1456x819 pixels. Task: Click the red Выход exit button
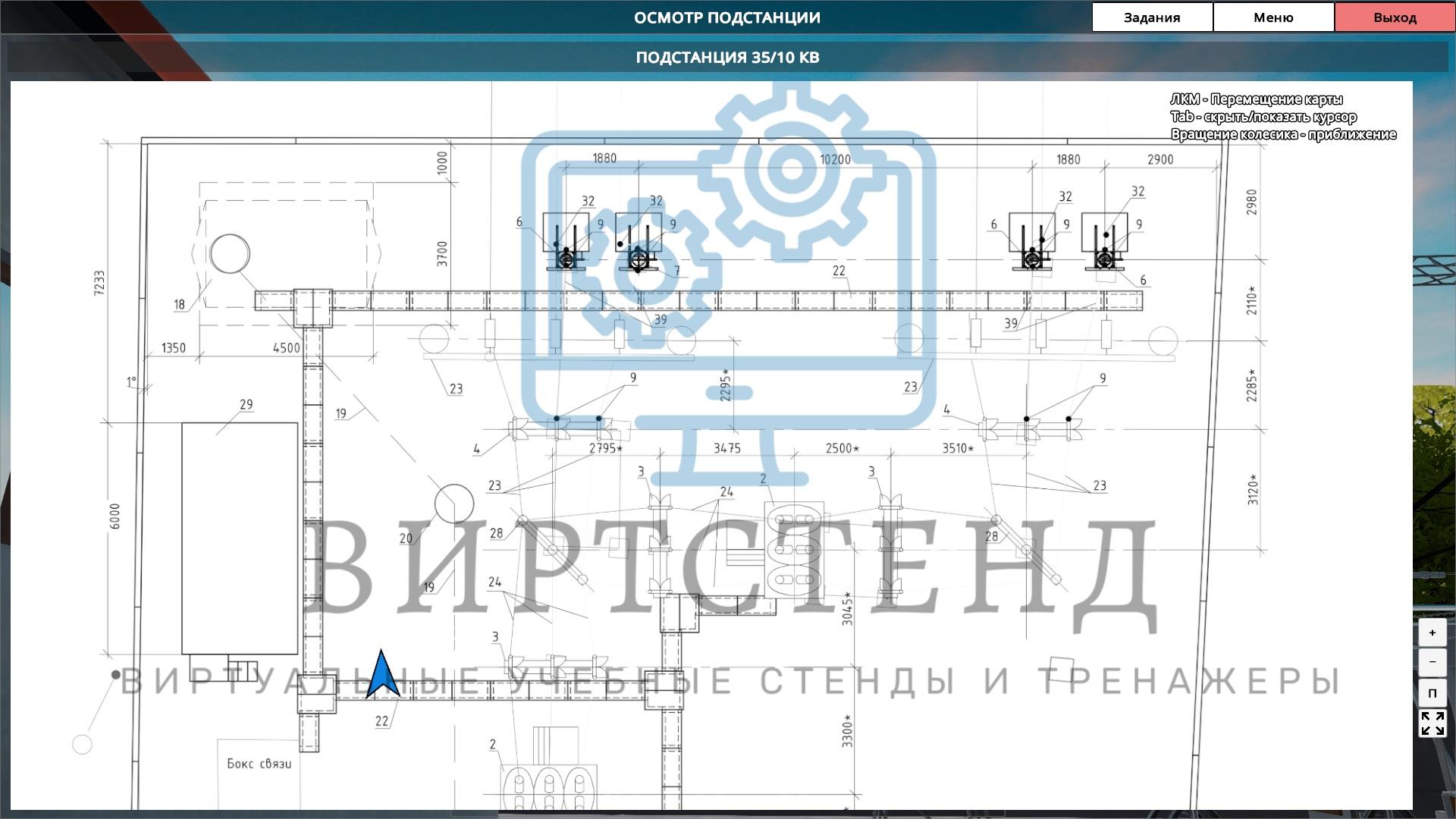[x=1394, y=17]
